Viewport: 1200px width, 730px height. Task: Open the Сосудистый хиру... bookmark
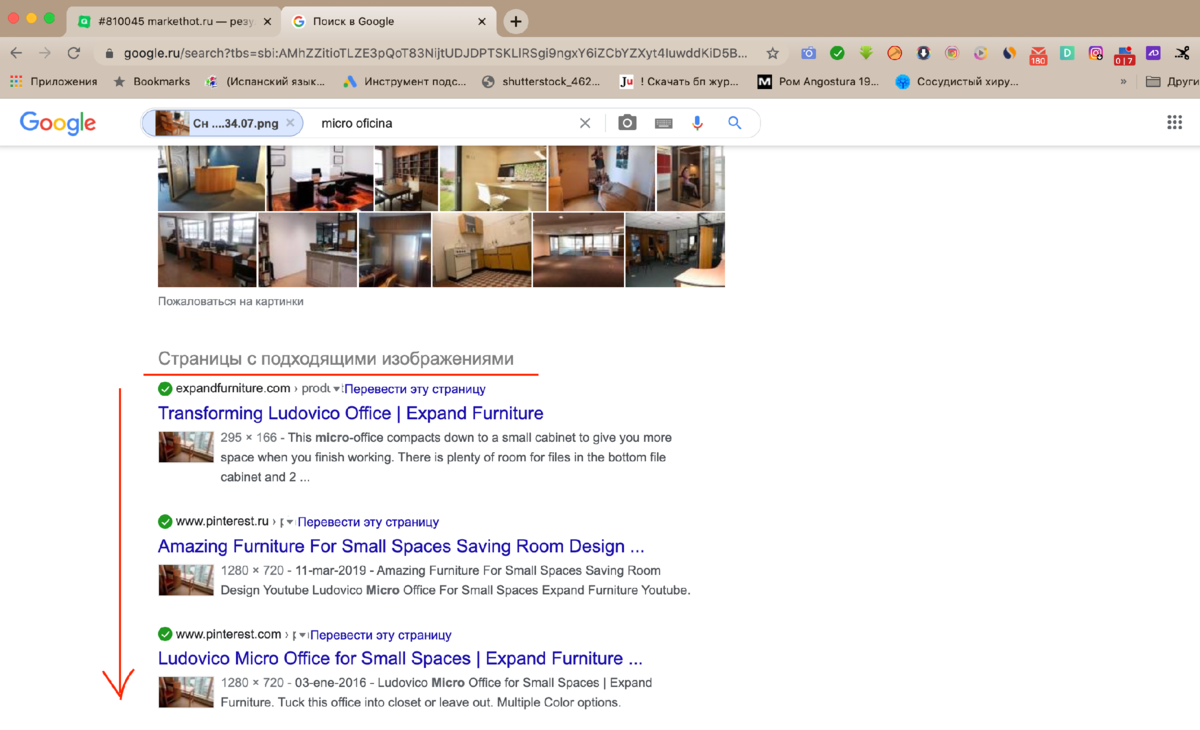pyautogui.click(x=956, y=81)
